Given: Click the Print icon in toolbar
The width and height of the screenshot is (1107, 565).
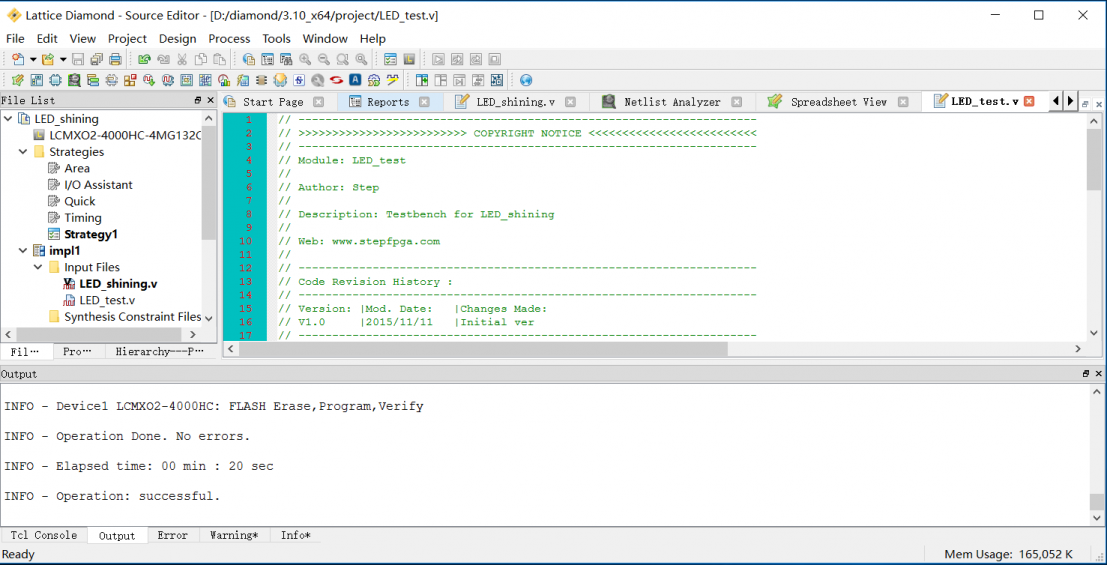Looking at the screenshot, I should pos(115,59).
